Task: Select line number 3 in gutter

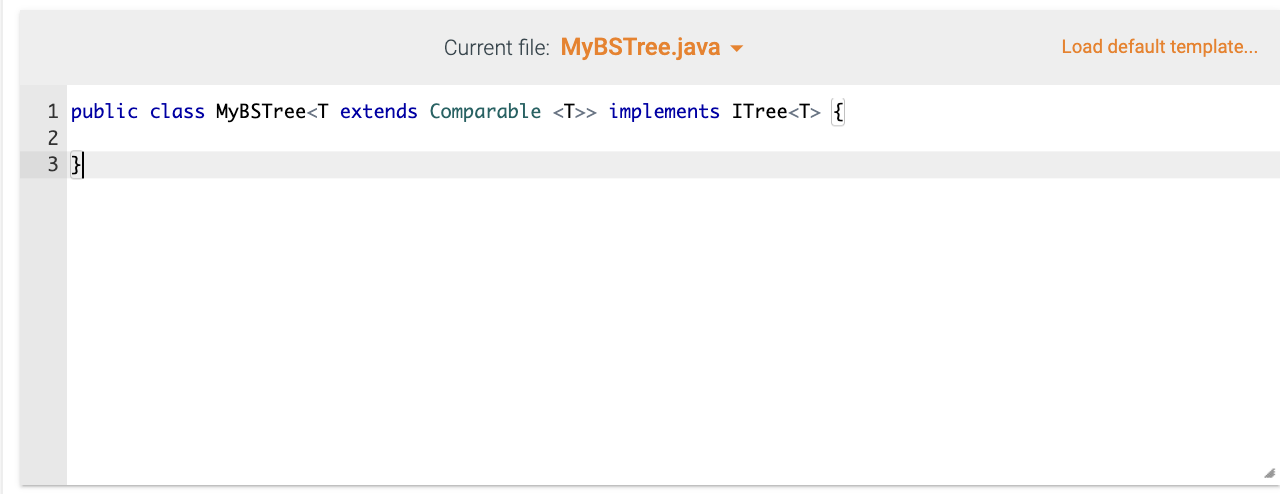Action: coord(53,165)
